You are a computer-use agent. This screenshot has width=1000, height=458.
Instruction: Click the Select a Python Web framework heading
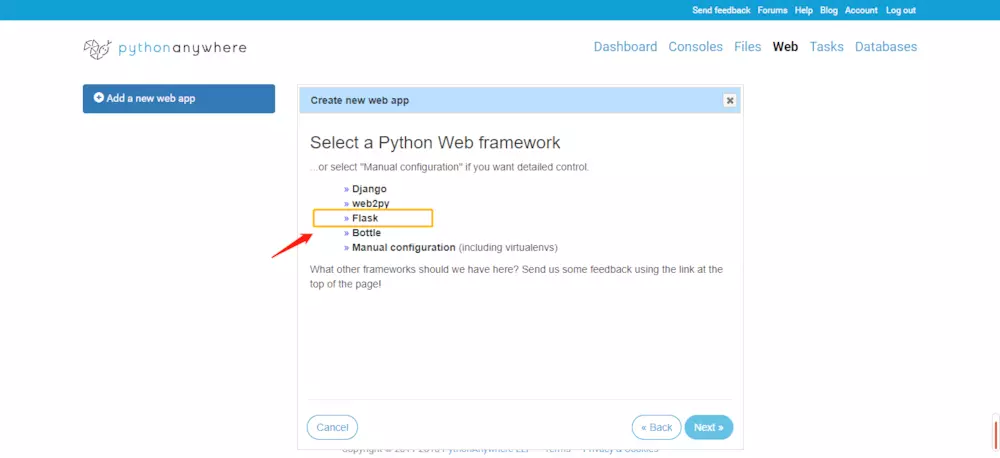[x=435, y=142]
